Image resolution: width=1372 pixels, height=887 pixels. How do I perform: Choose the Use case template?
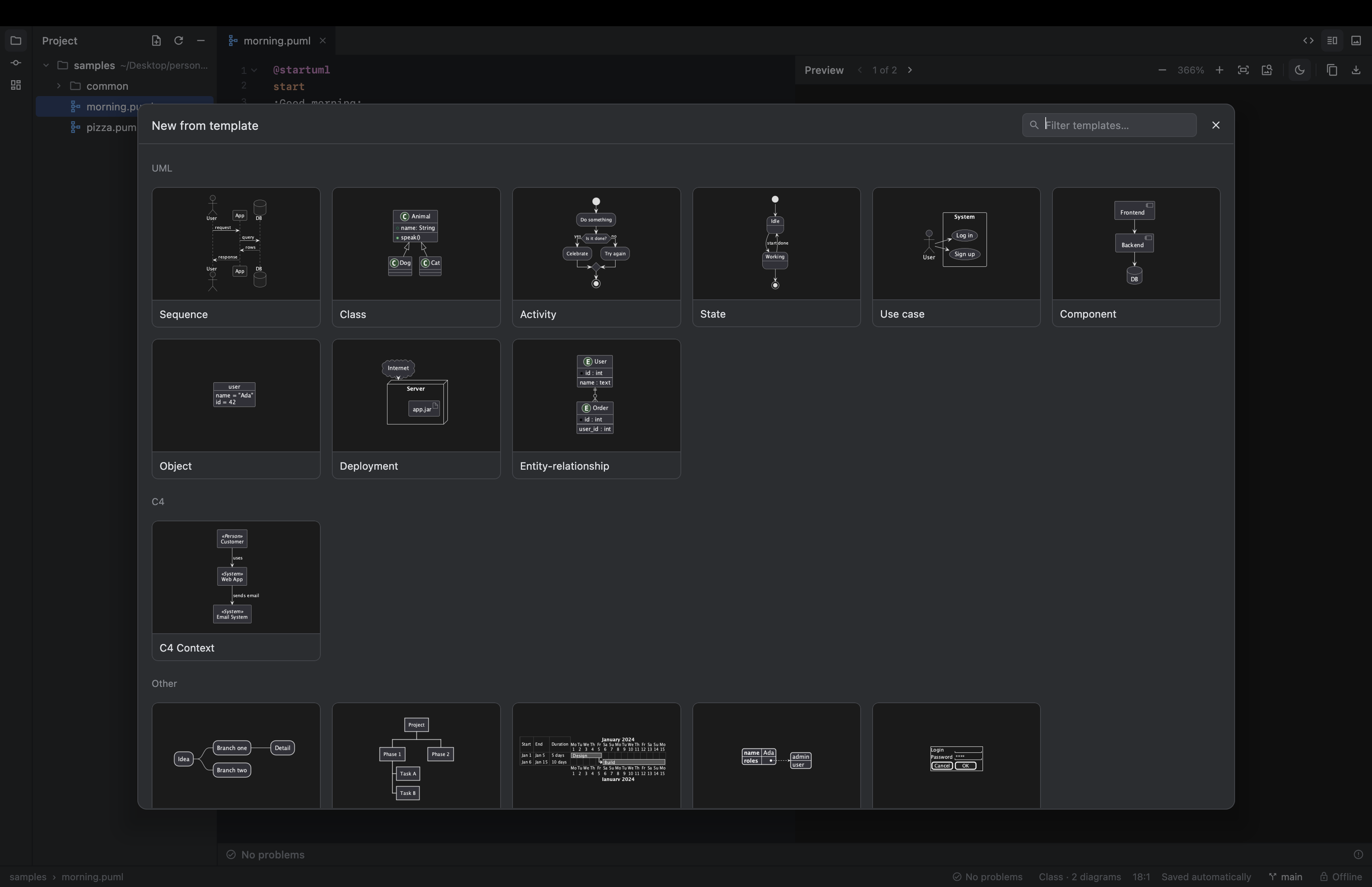[x=956, y=257]
